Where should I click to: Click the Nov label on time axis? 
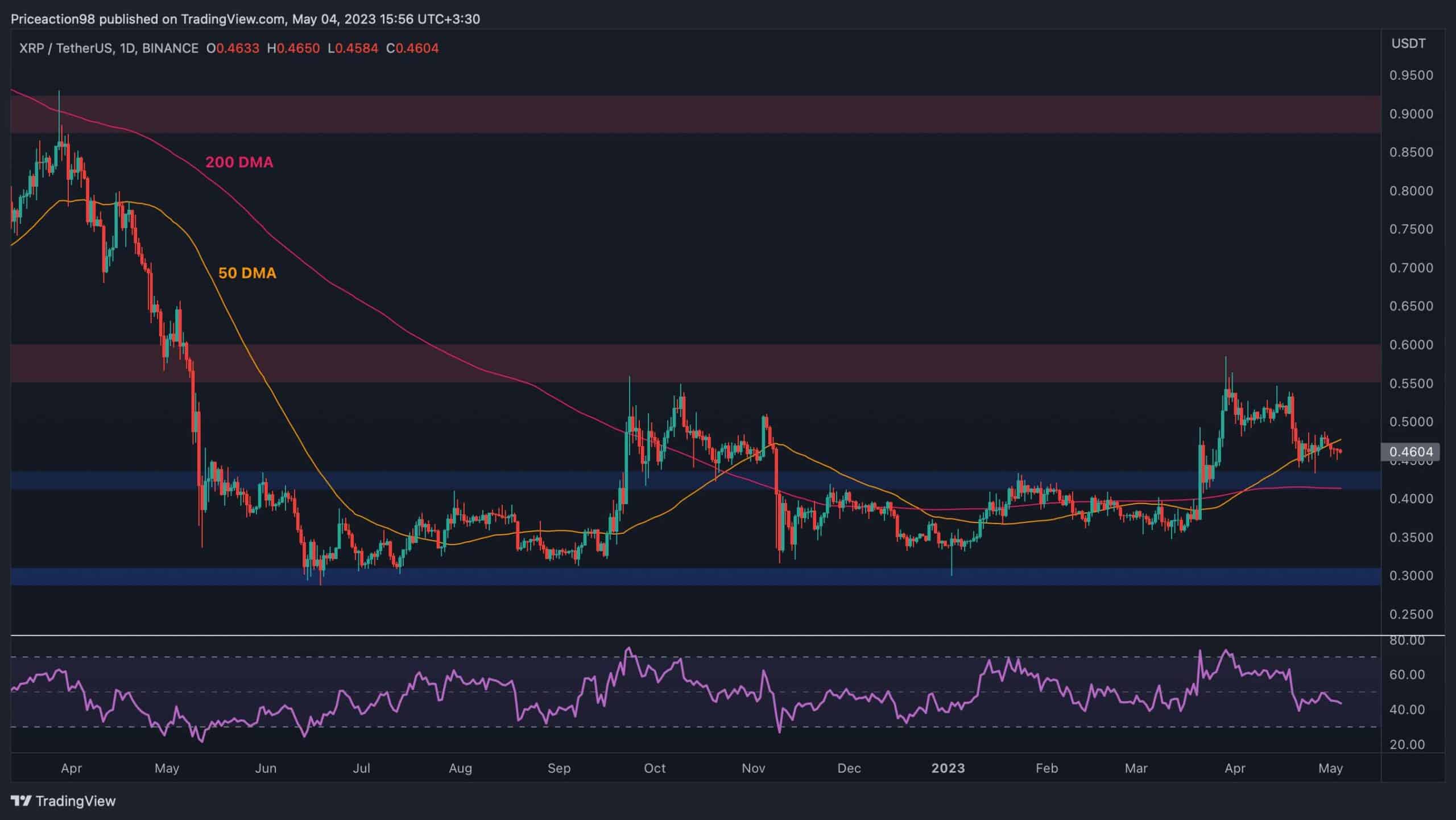753,768
